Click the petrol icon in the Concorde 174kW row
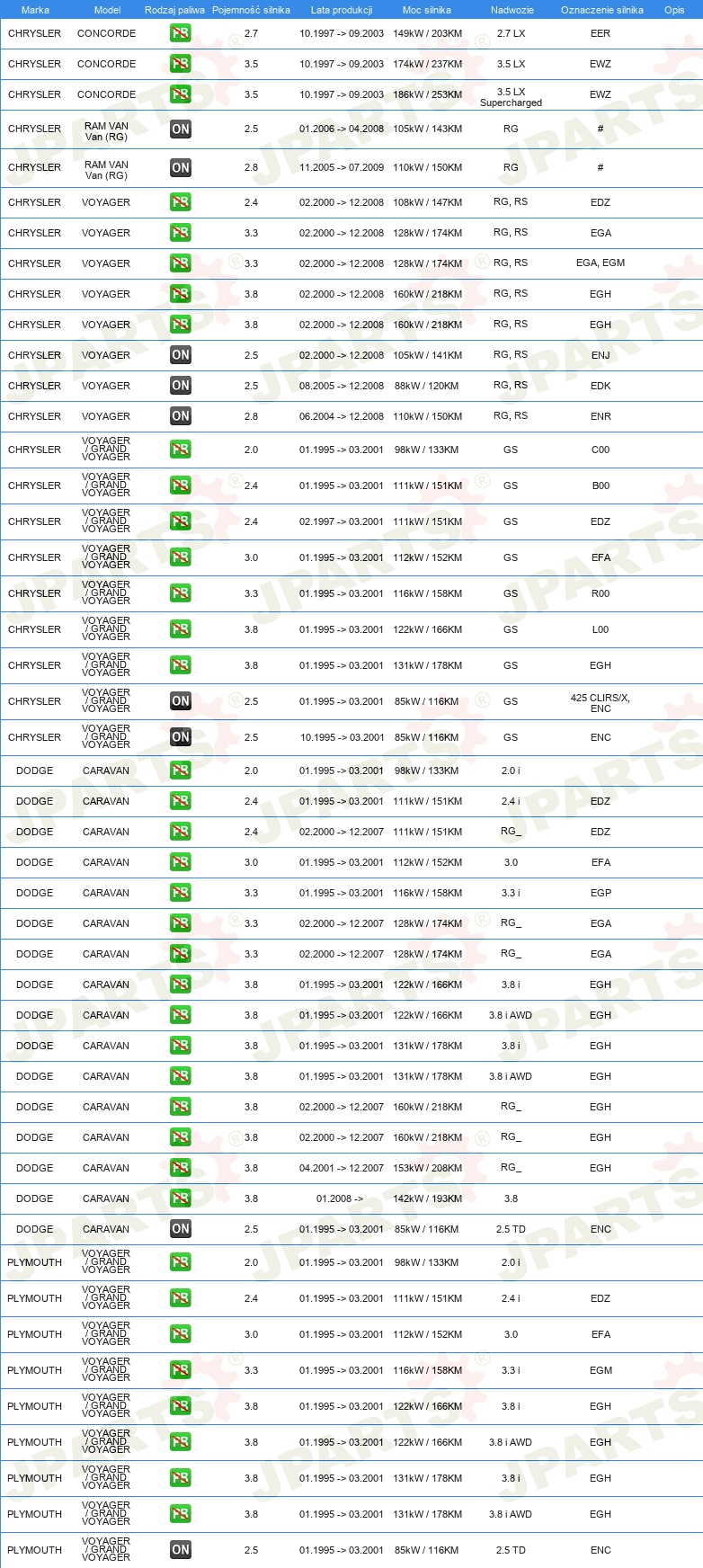 [181, 64]
